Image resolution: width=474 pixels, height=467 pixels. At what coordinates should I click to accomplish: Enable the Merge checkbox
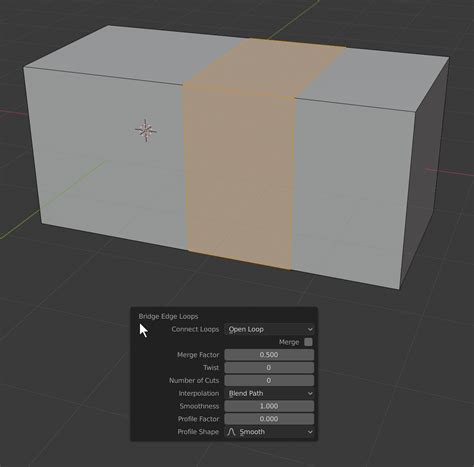308,342
